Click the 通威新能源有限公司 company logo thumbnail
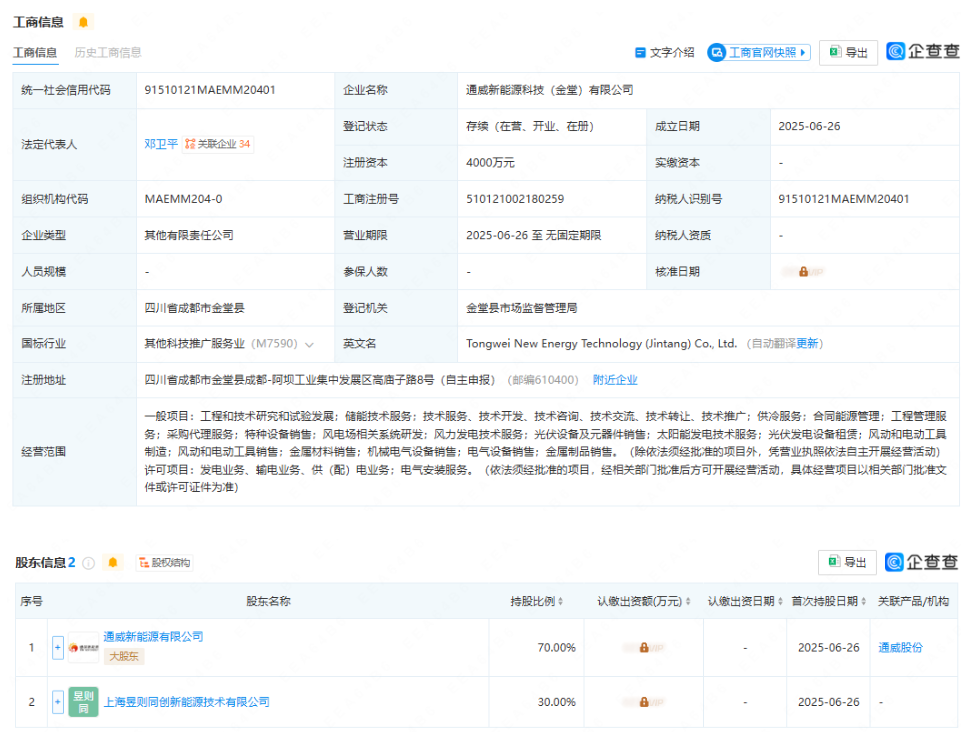The image size is (969, 732). [83, 647]
